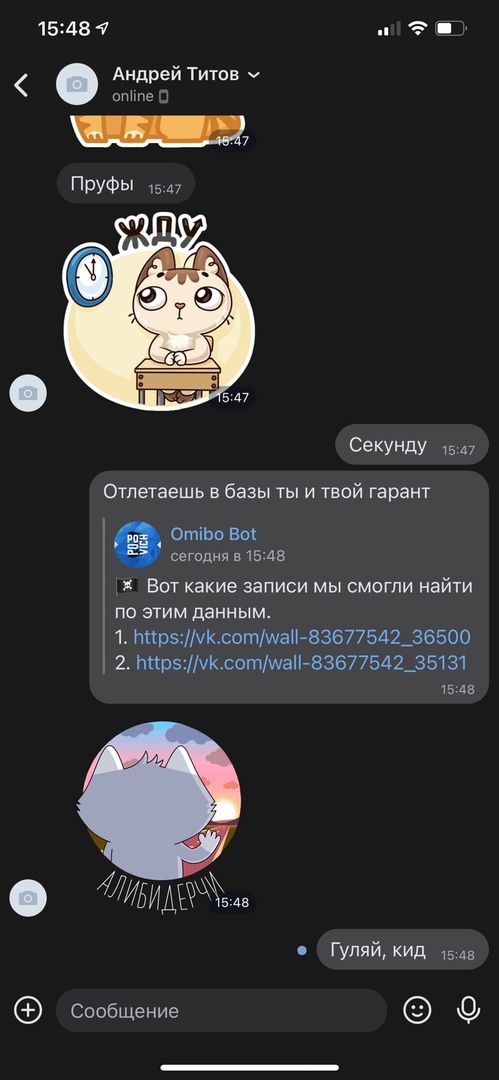Expand the chevron next to Андрей Титов
Screen dimensions: 499x1080
click(x=254, y=74)
